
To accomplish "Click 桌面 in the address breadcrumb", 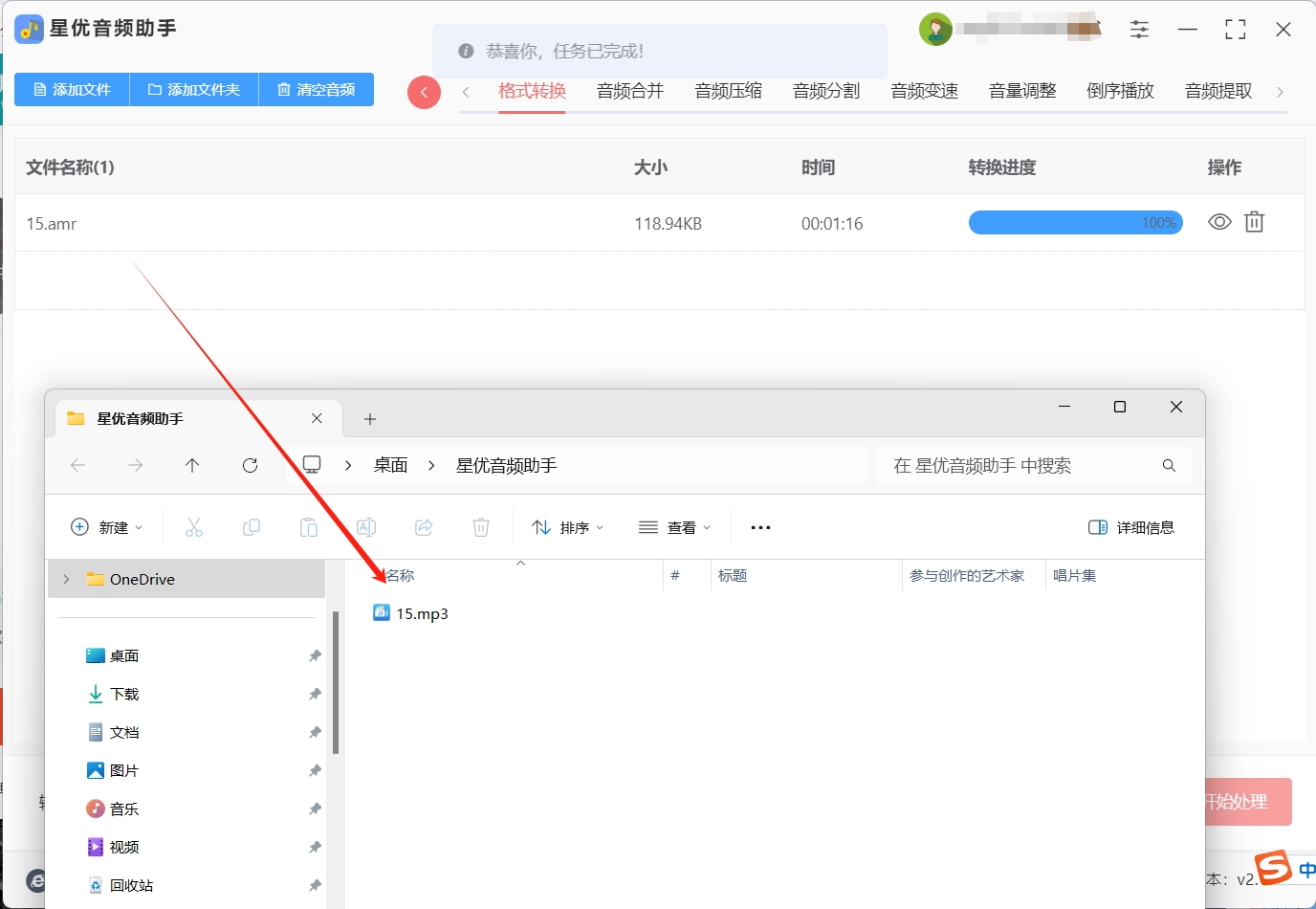I will pyautogui.click(x=390, y=465).
